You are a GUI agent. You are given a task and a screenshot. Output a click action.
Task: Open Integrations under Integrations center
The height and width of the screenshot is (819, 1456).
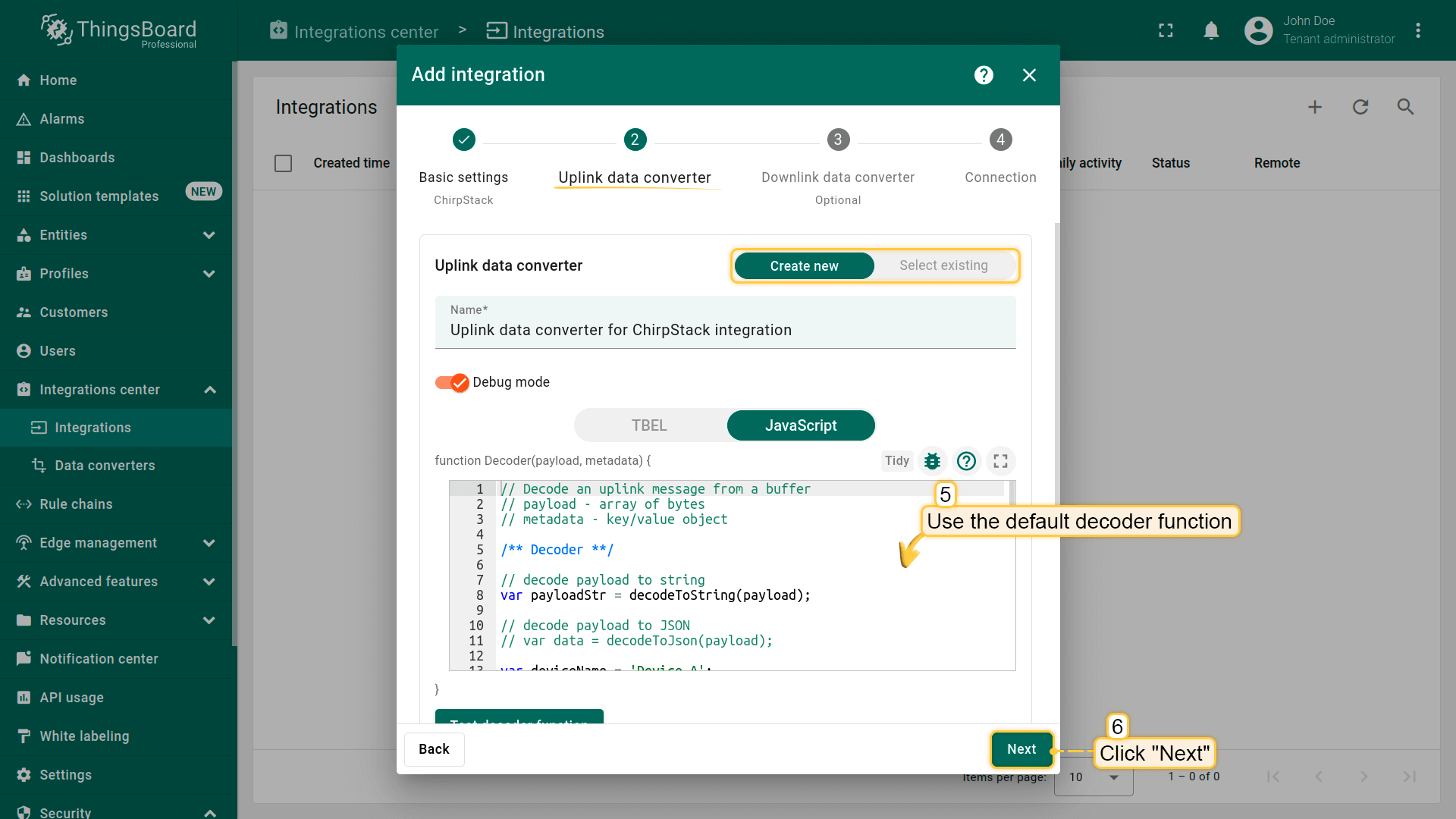115,428
